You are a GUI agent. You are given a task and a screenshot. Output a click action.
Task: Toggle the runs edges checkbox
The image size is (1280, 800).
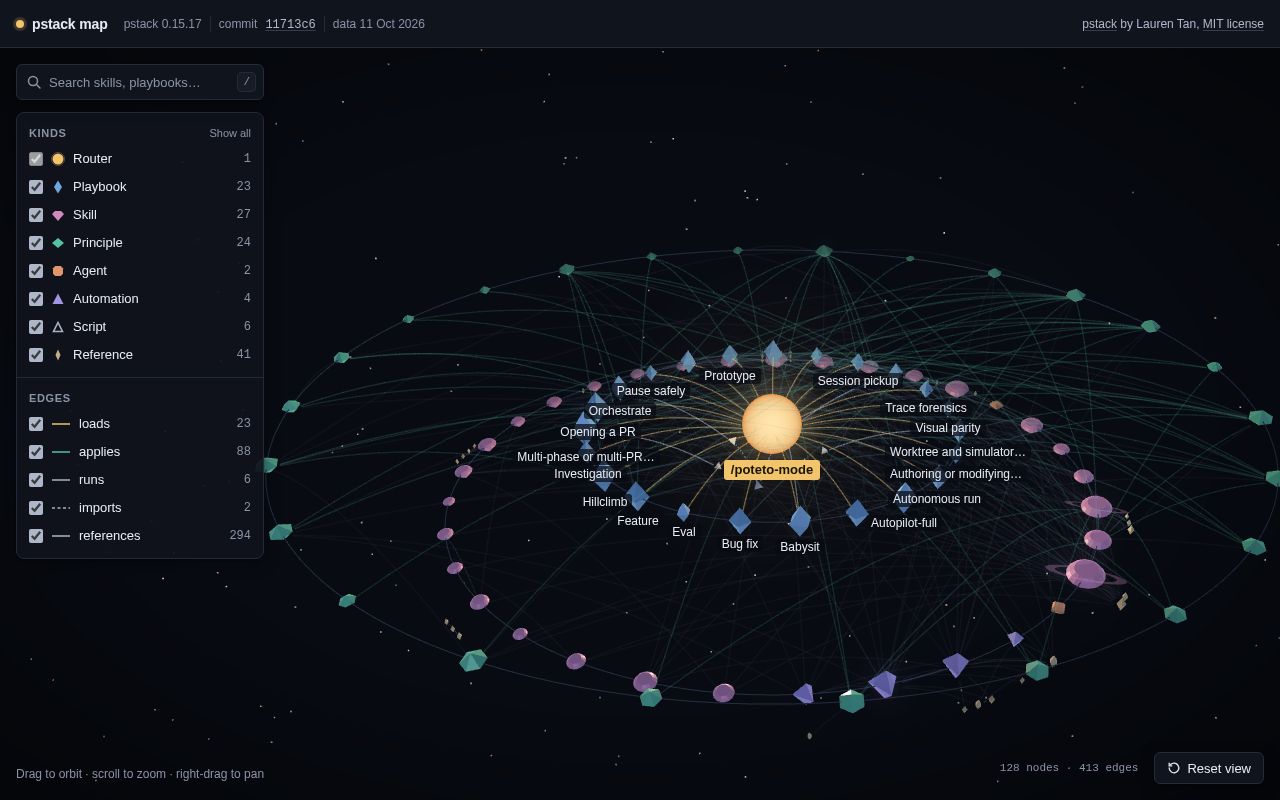36,480
